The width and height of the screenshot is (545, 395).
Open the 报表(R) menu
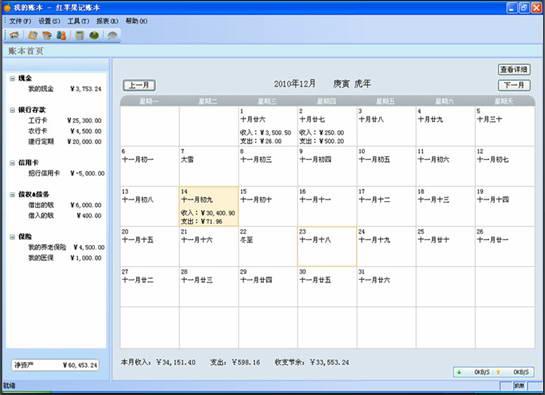pos(107,21)
